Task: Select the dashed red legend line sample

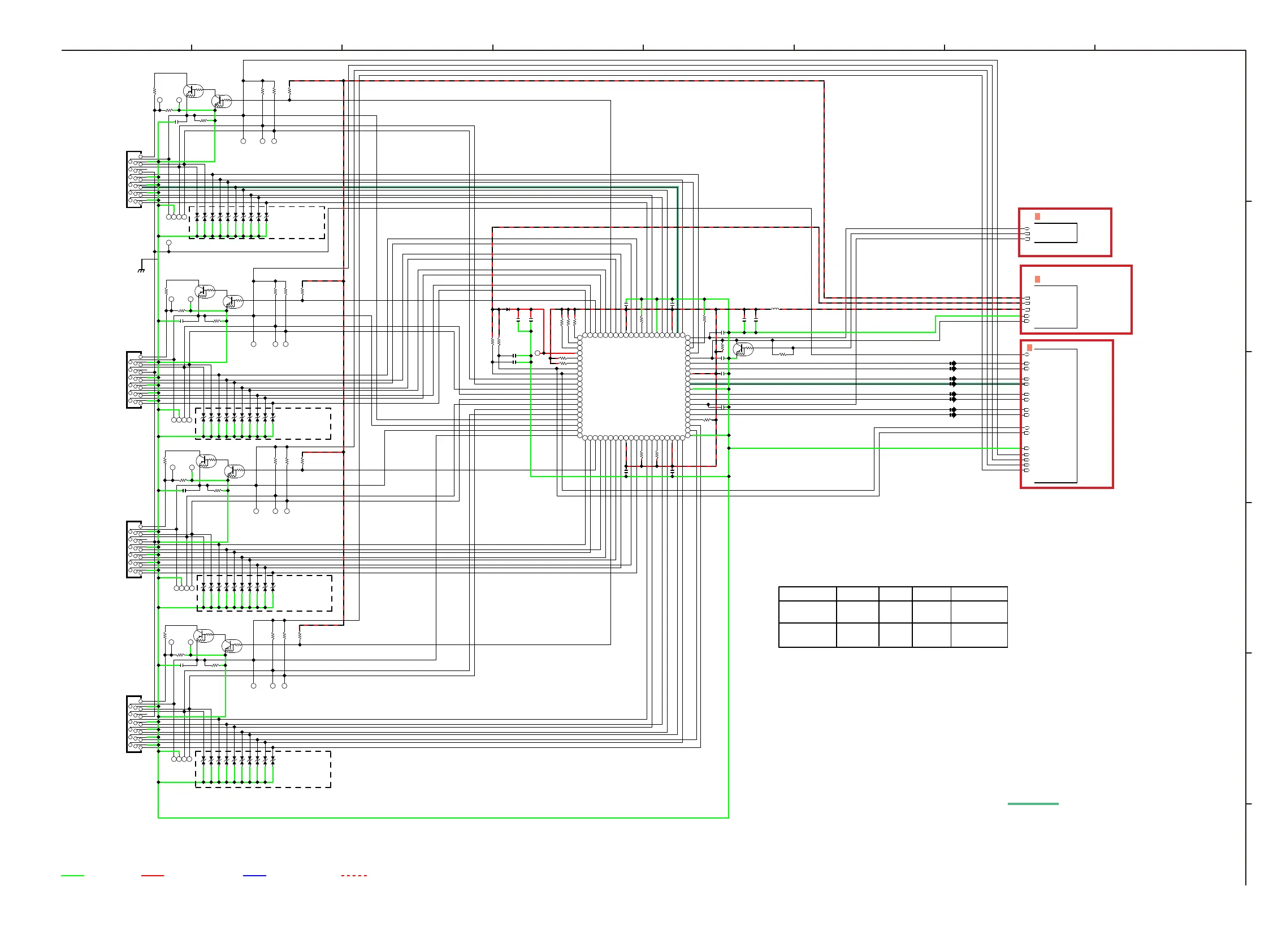Action: (x=354, y=875)
